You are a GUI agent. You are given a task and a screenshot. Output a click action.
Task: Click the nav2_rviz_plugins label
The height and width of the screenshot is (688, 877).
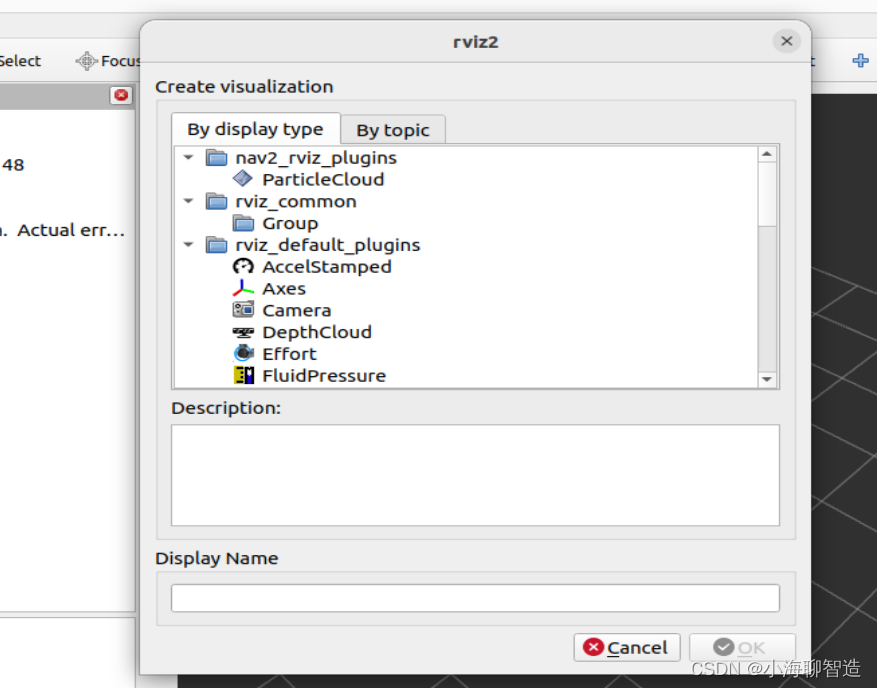[316, 158]
